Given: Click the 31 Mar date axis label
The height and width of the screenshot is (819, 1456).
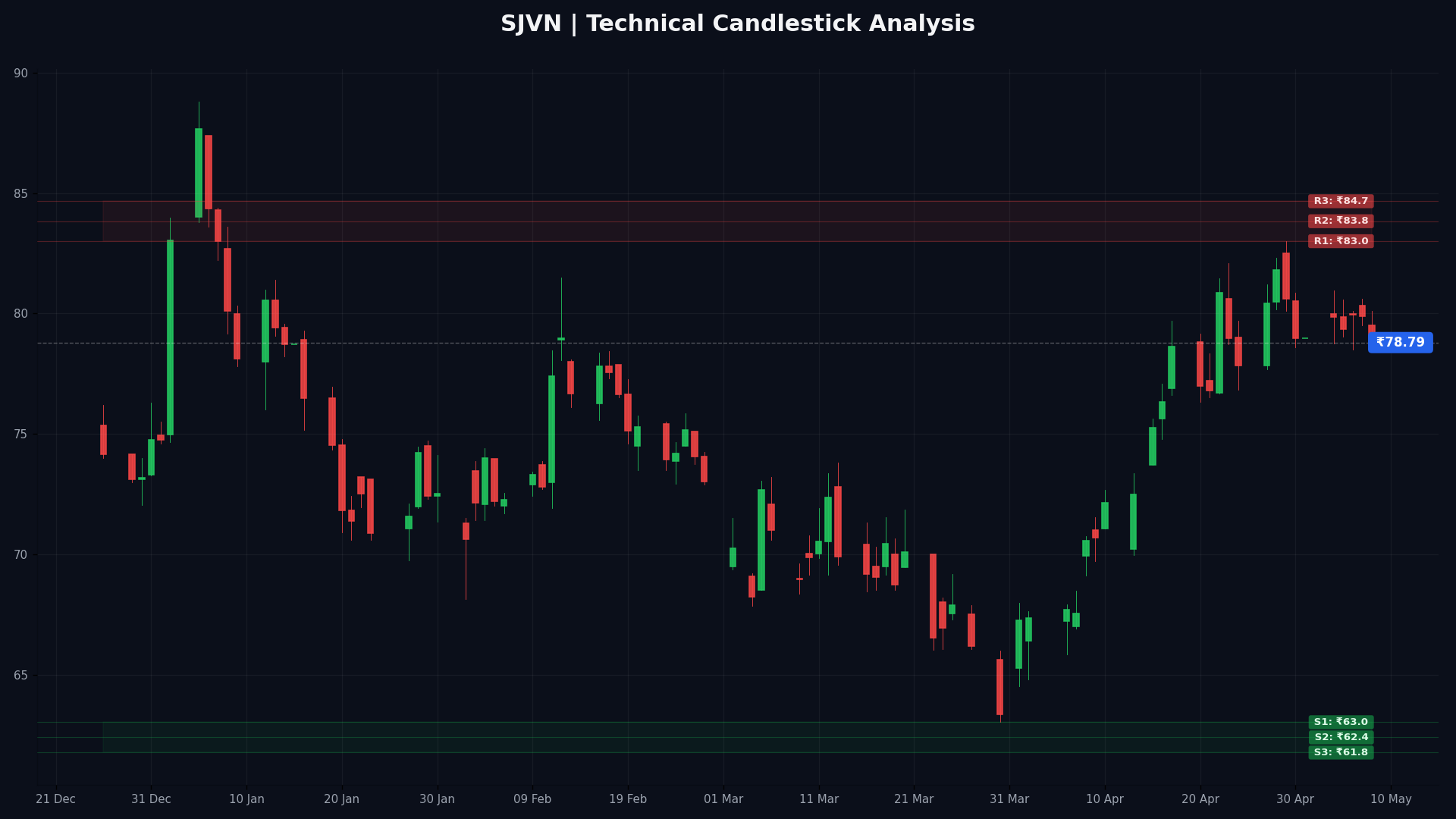Looking at the screenshot, I should pos(1009,799).
